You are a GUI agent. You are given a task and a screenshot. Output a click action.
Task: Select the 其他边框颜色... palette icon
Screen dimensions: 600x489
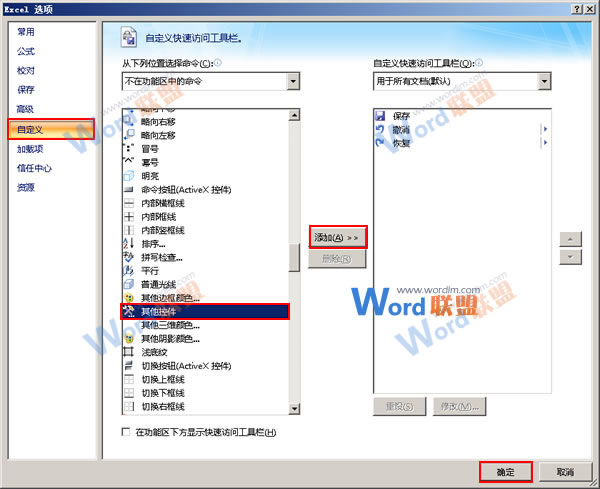point(129,298)
